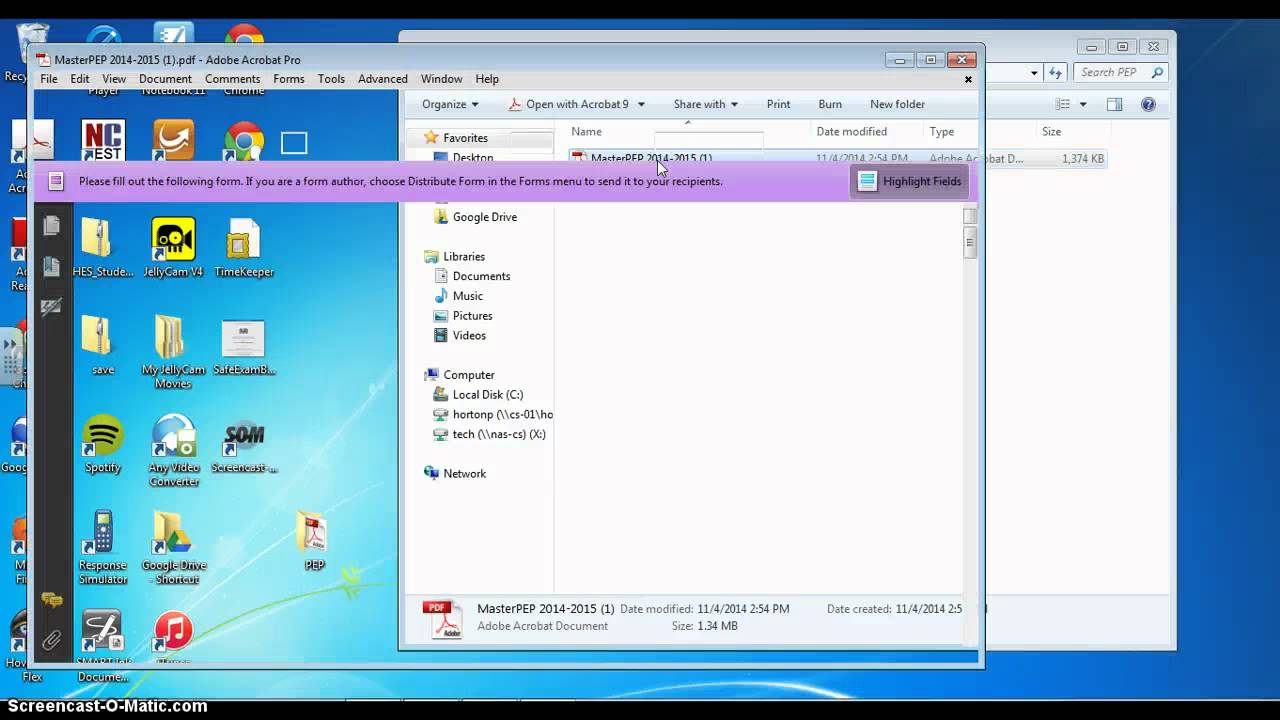Click the Any Video Converter shortcut

tap(173, 451)
